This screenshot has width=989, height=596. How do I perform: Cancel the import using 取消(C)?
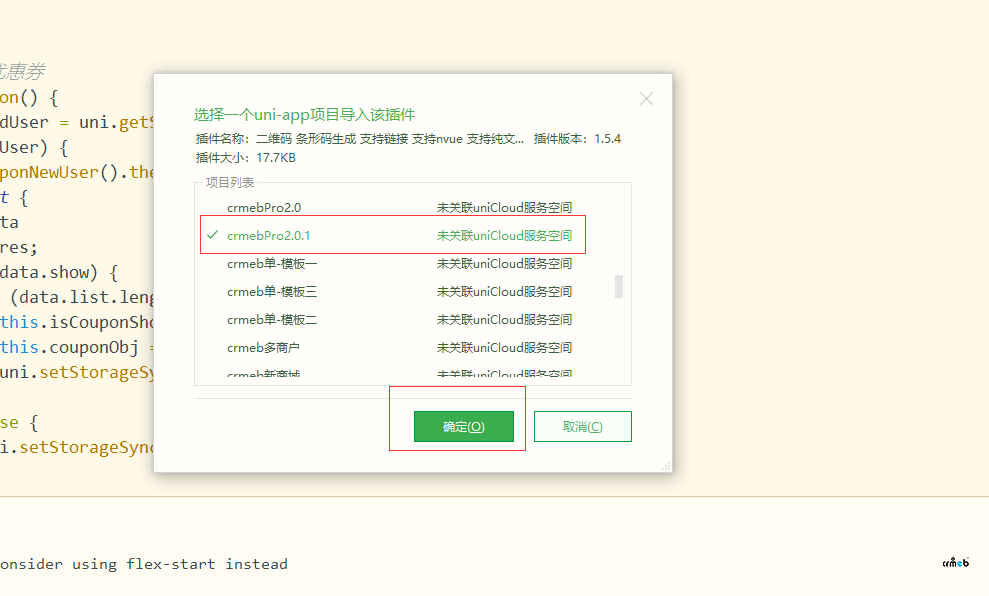[x=582, y=426]
